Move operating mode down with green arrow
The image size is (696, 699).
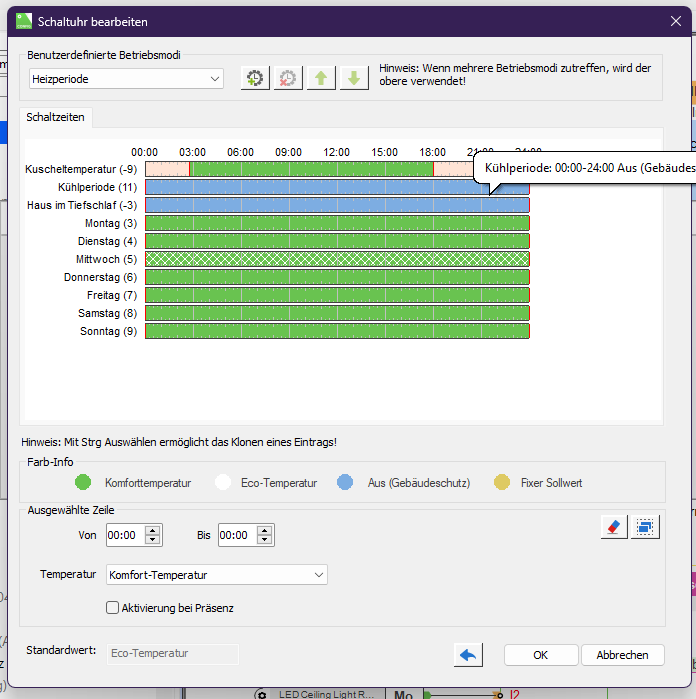coord(352,78)
